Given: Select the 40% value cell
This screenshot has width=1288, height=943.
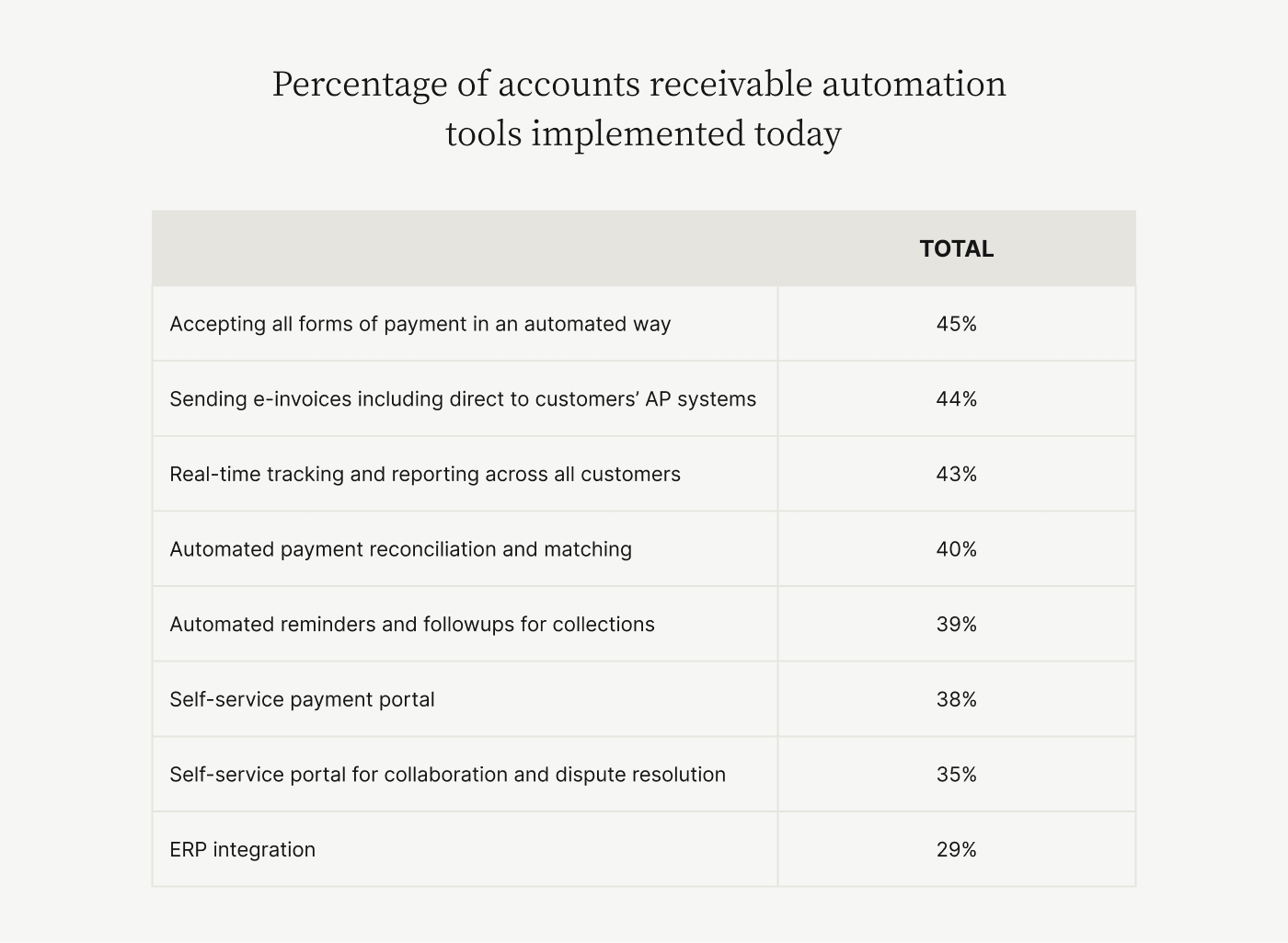Looking at the screenshot, I should pos(956,549).
